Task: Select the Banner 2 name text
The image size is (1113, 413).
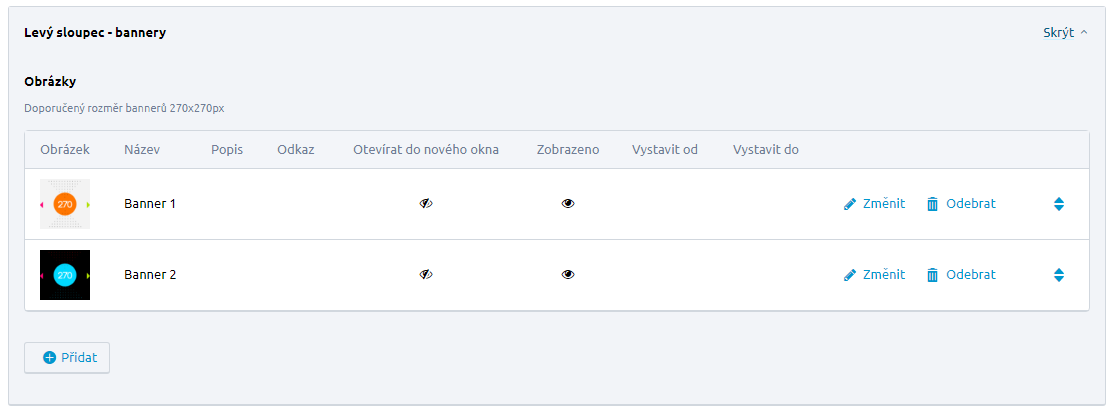Action: click(x=150, y=274)
